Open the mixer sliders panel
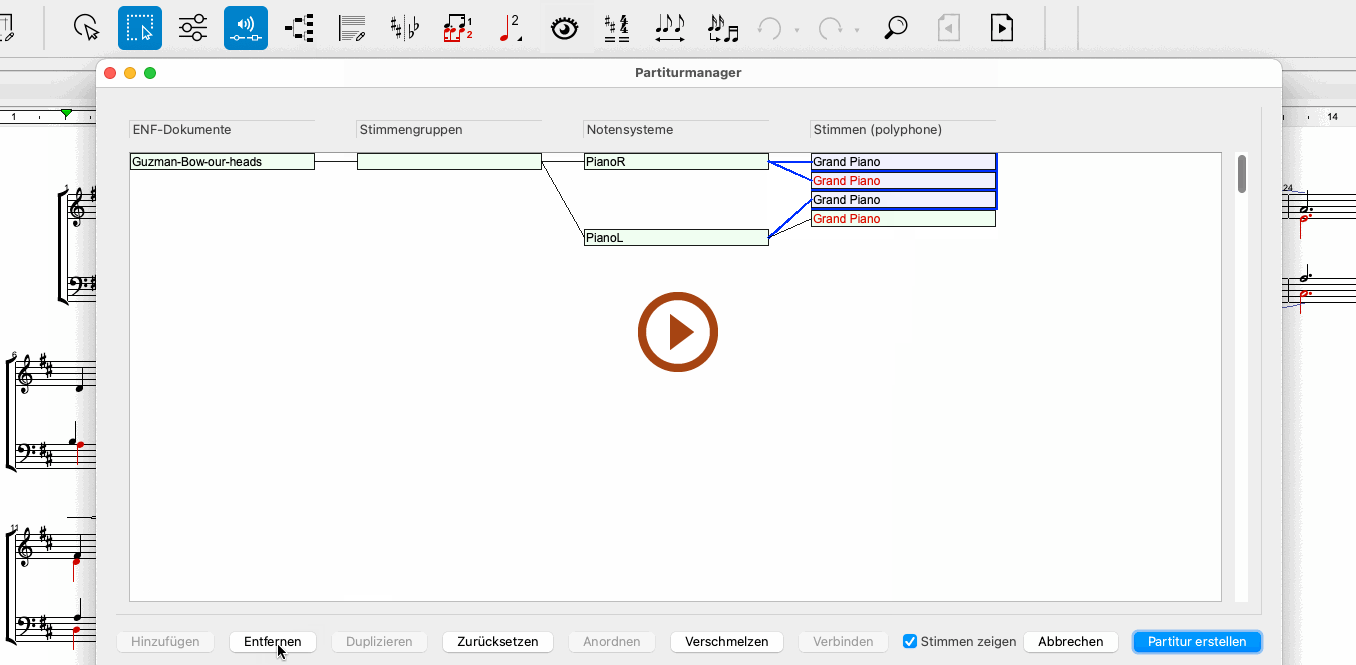The width and height of the screenshot is (1356, 665). [193, 28]
